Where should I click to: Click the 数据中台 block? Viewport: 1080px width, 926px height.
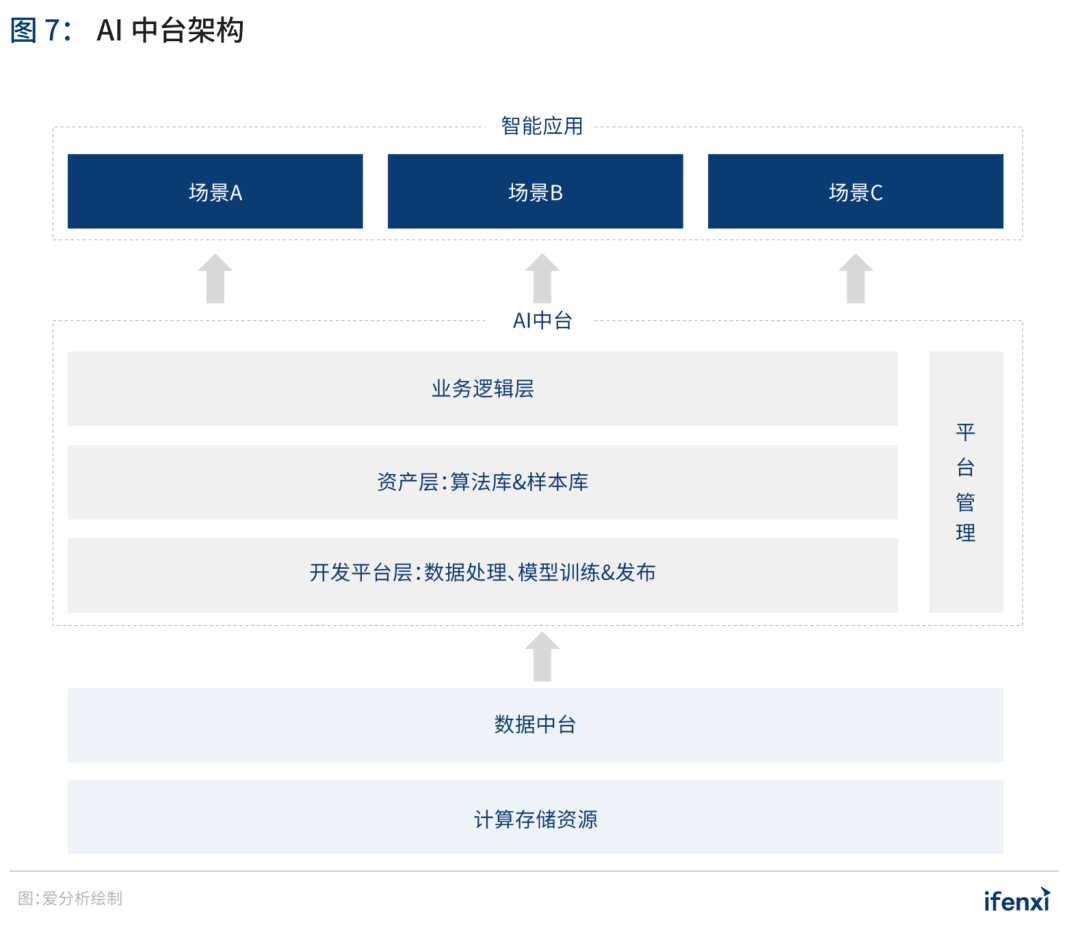tap(535, 725)
